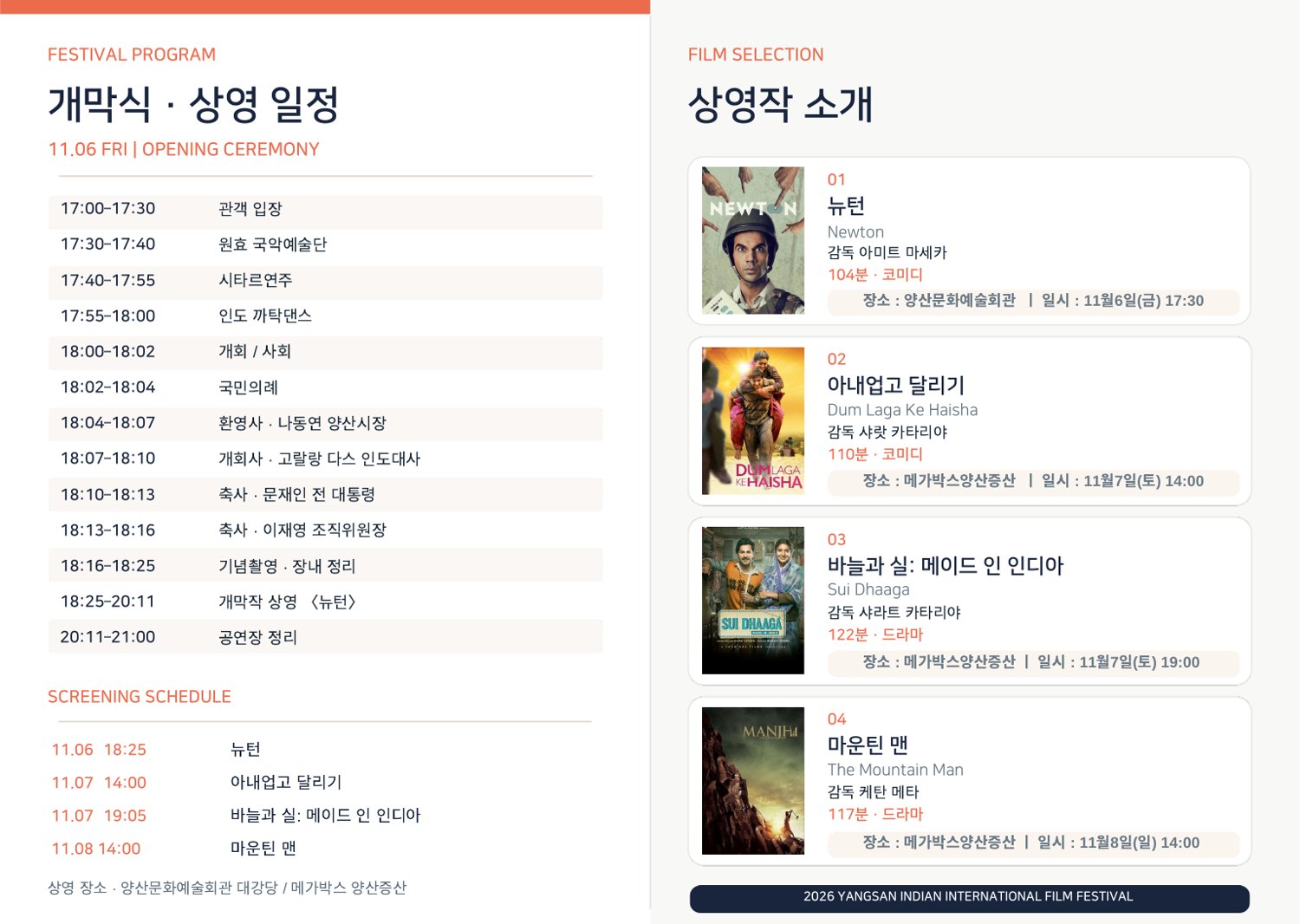Select the film title 아내업고 달리기 in card 02
The height and width of the screenshot is (924, 1300).
pyautogui.click(x=896, y=385)
